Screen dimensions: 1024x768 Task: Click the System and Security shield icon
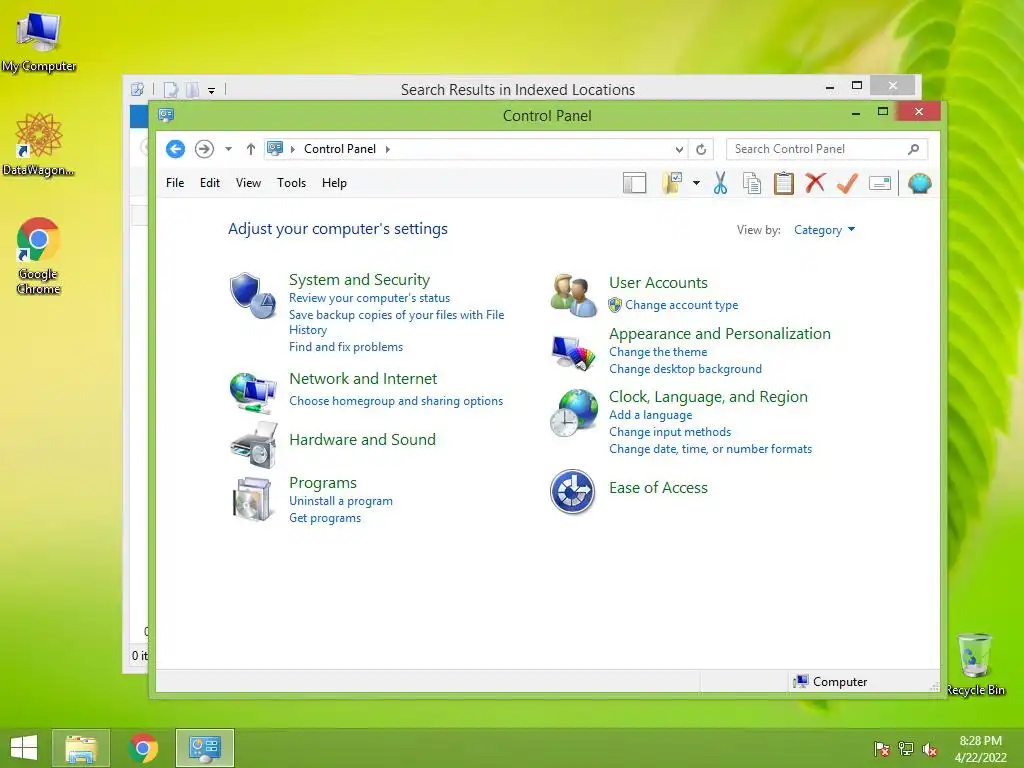tap(253, 295)
